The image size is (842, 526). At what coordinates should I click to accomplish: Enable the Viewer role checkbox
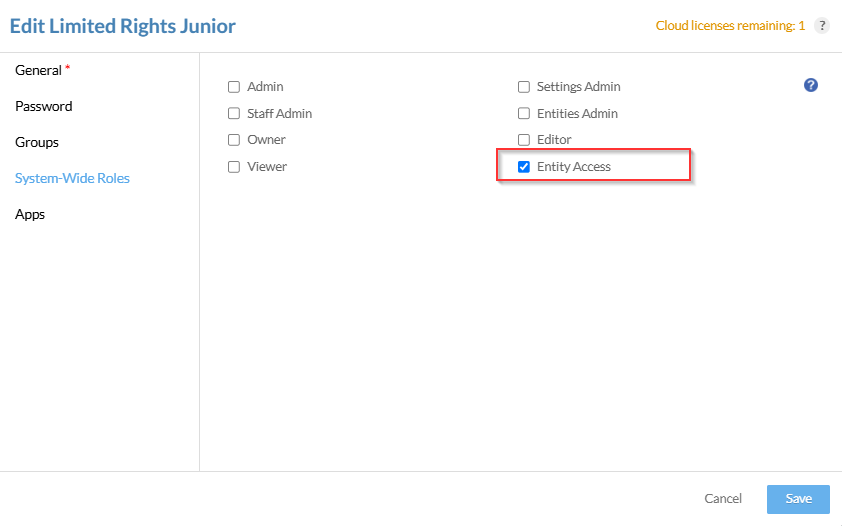click(234, 167)
